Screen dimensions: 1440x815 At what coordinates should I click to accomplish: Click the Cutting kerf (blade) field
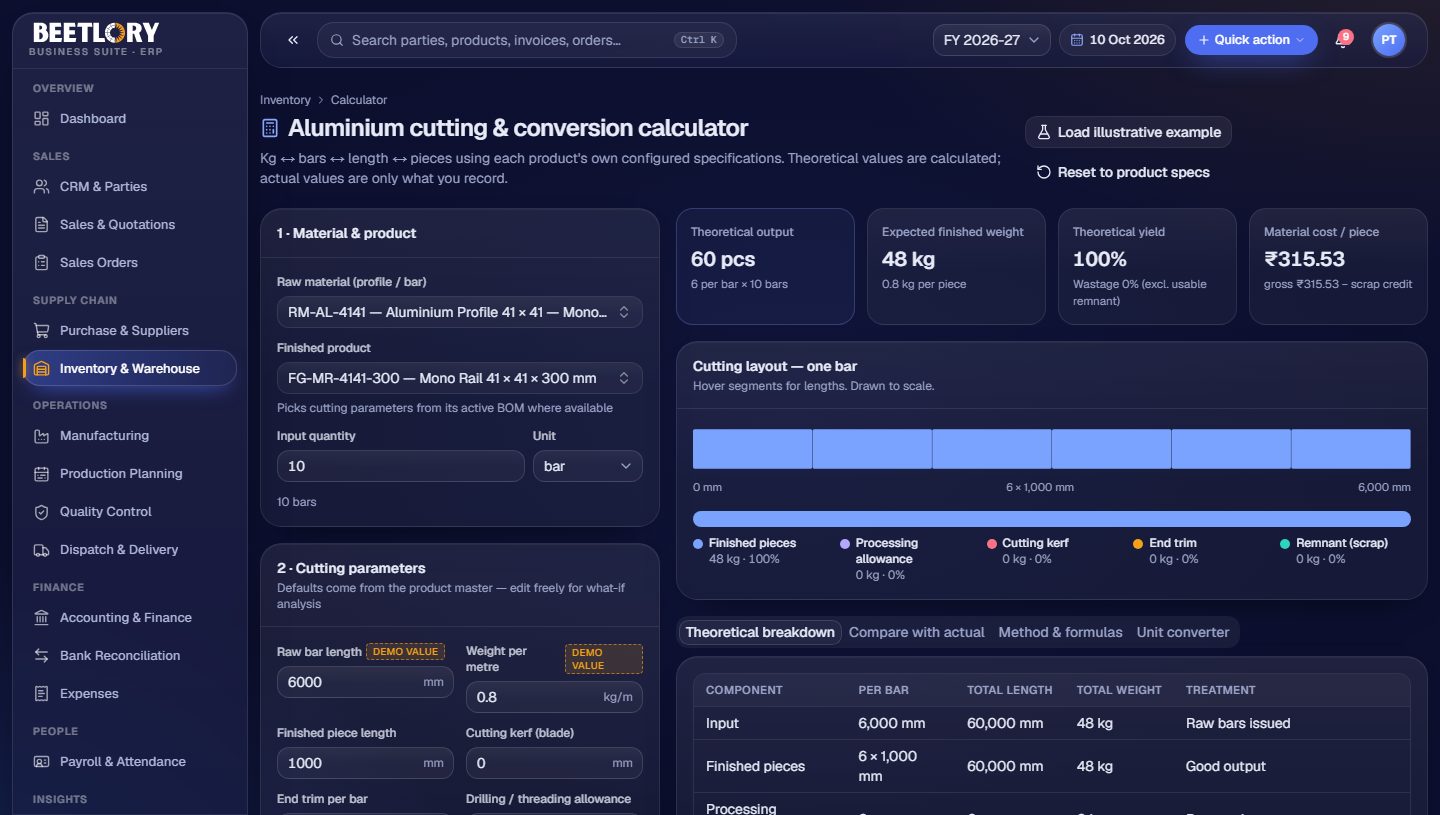[554, 763]
